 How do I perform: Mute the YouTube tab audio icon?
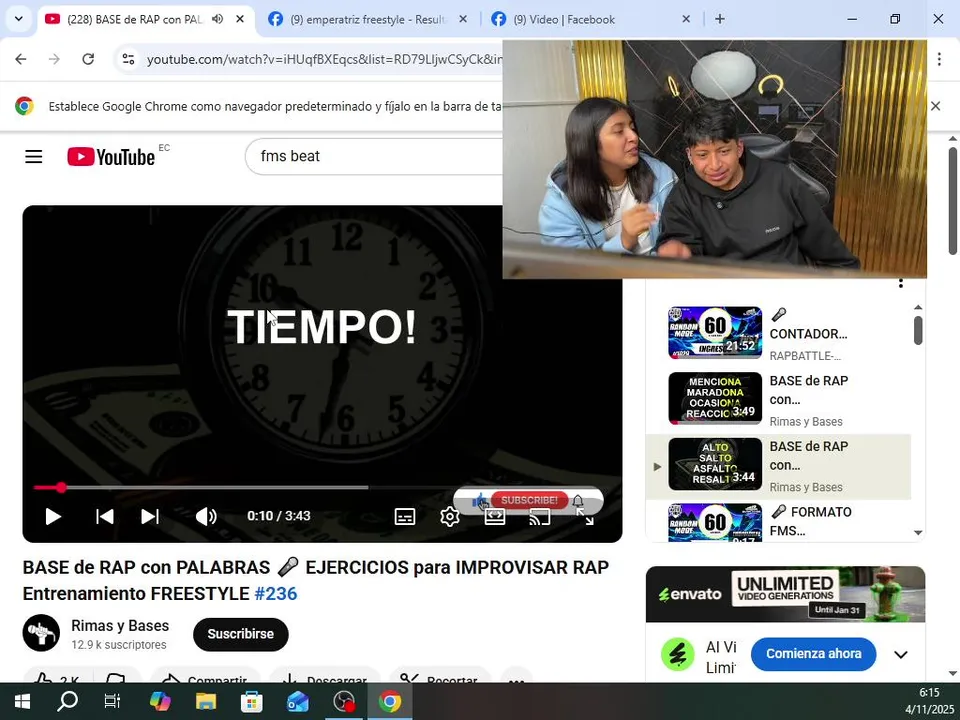pos(217,19)
